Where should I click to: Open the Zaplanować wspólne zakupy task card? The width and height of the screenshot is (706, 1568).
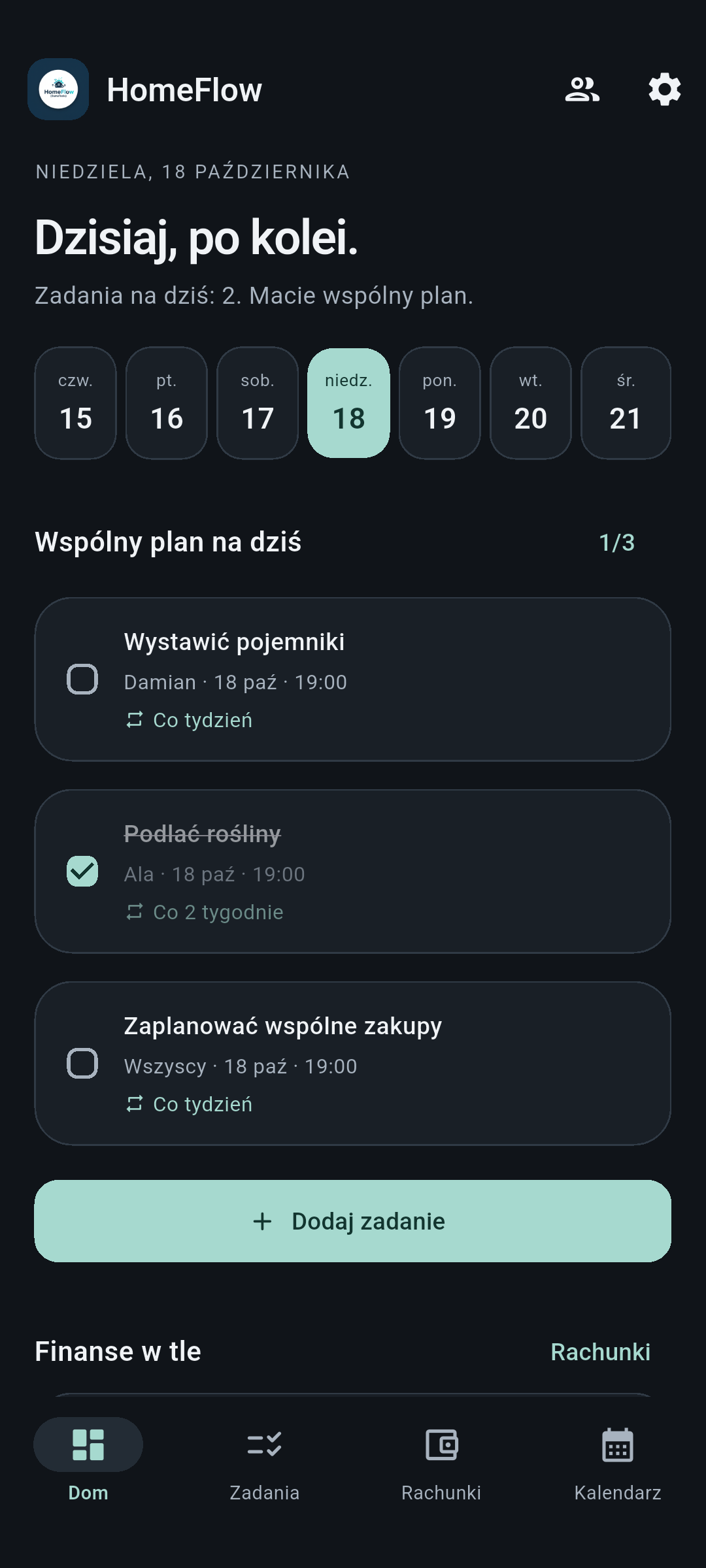[353, 1064]
